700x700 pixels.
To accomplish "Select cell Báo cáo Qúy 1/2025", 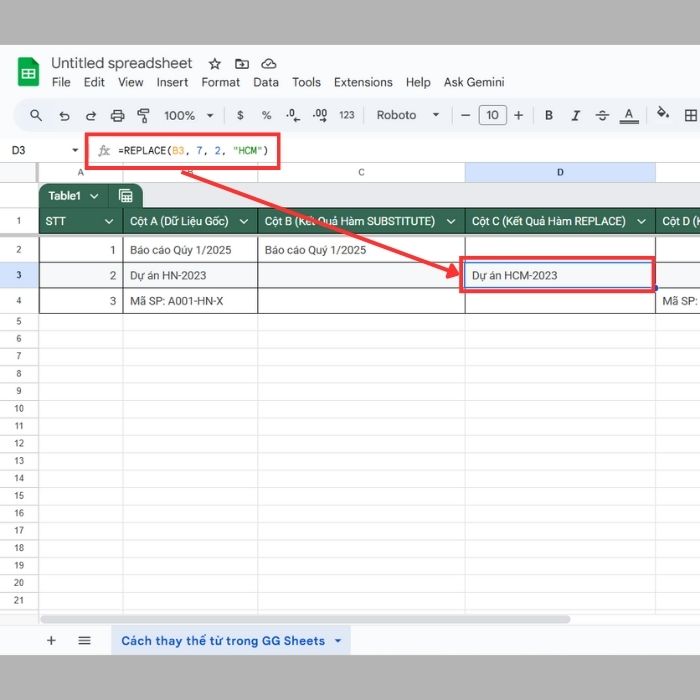I will tap(190, 250).
